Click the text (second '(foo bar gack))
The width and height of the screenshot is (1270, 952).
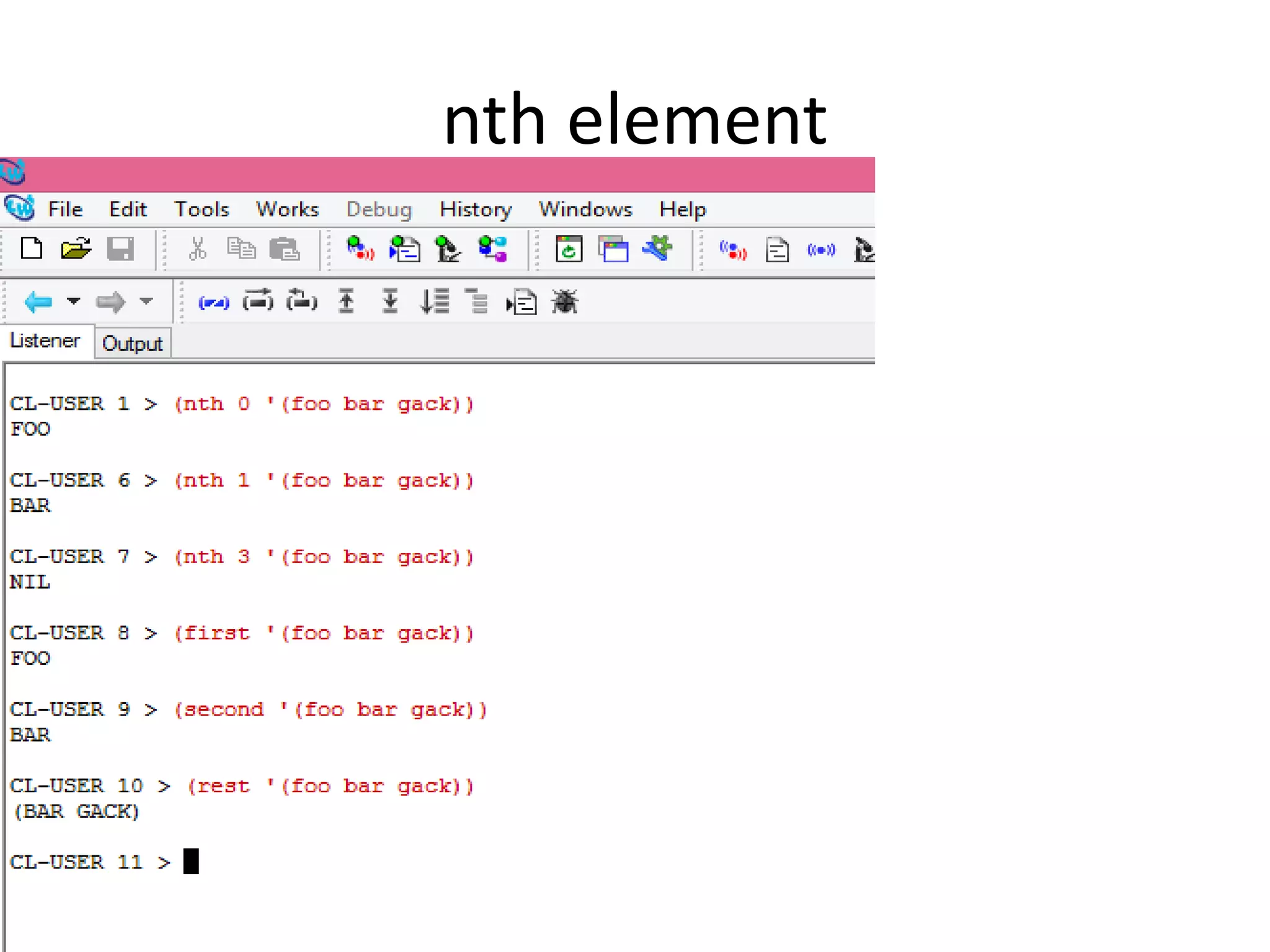pos(331,710)
